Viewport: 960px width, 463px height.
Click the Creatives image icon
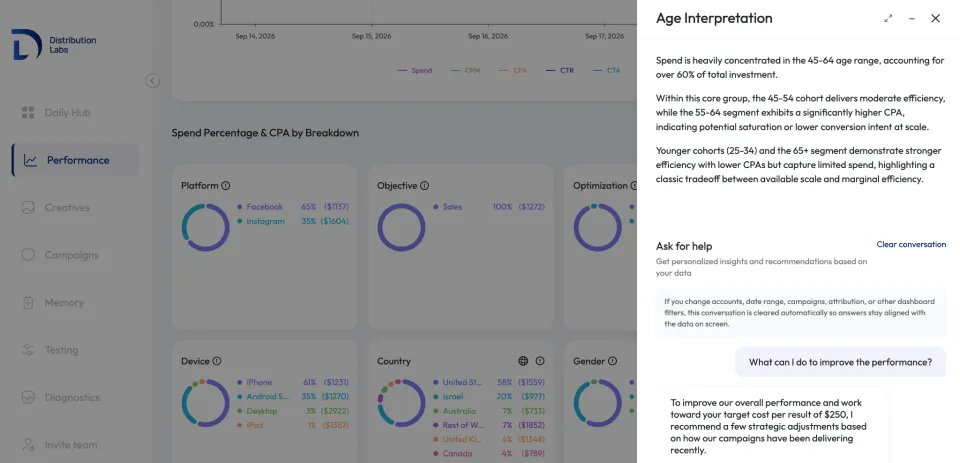(x=28, y=208)
